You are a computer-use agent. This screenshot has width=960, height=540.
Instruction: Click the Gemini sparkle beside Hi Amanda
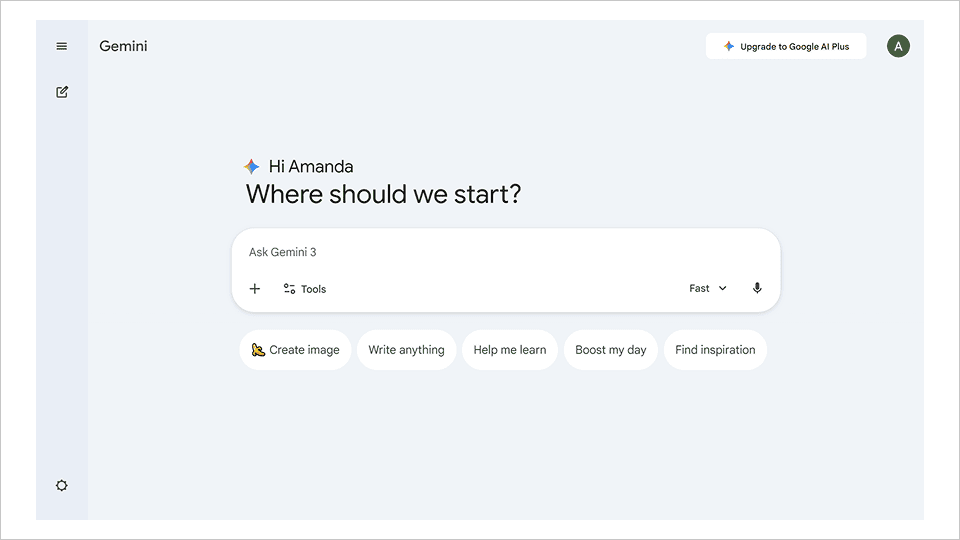pos(252,167)
